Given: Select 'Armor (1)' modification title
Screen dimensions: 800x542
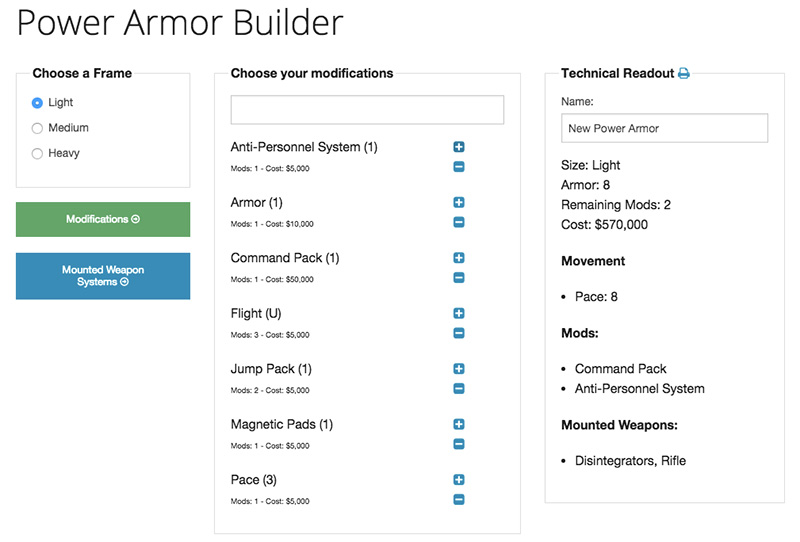Looking at the screenshot, I should click(x=257, y=203).
